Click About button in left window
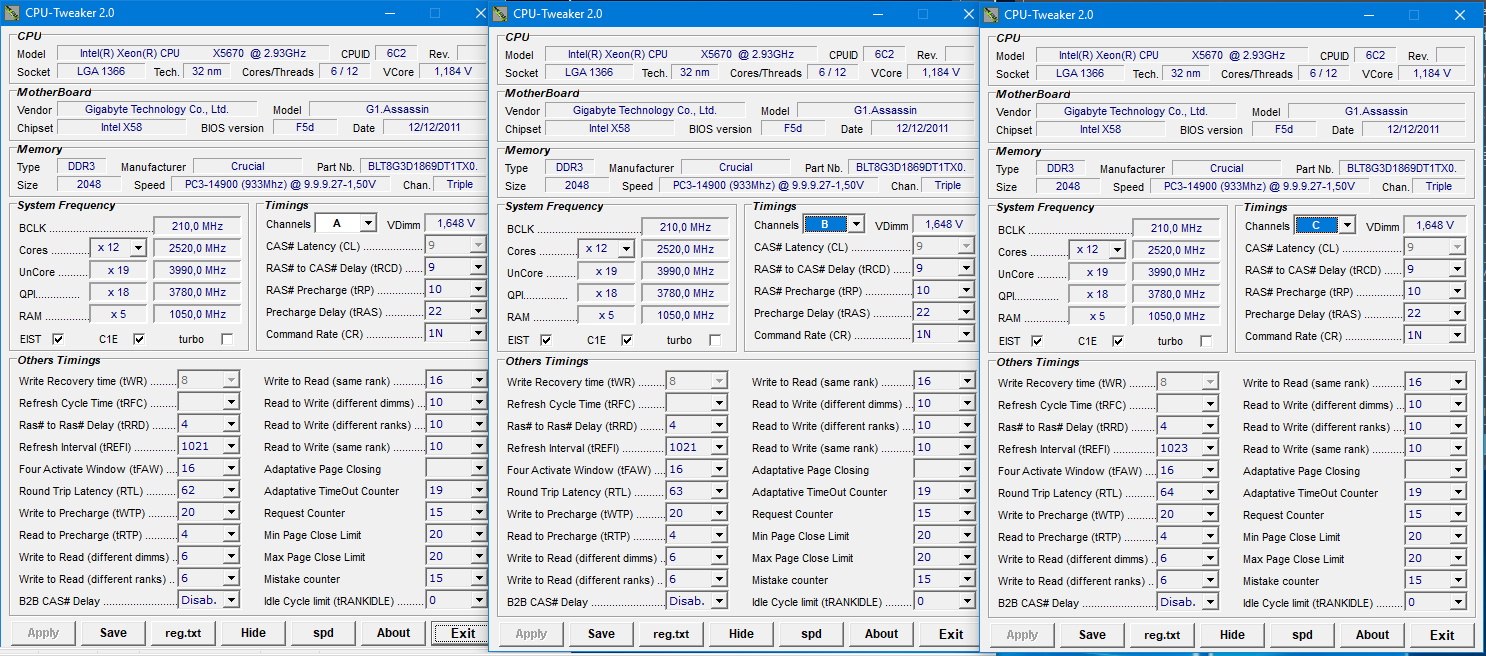Screen dimensions: 1486x656 pos(393,633)
